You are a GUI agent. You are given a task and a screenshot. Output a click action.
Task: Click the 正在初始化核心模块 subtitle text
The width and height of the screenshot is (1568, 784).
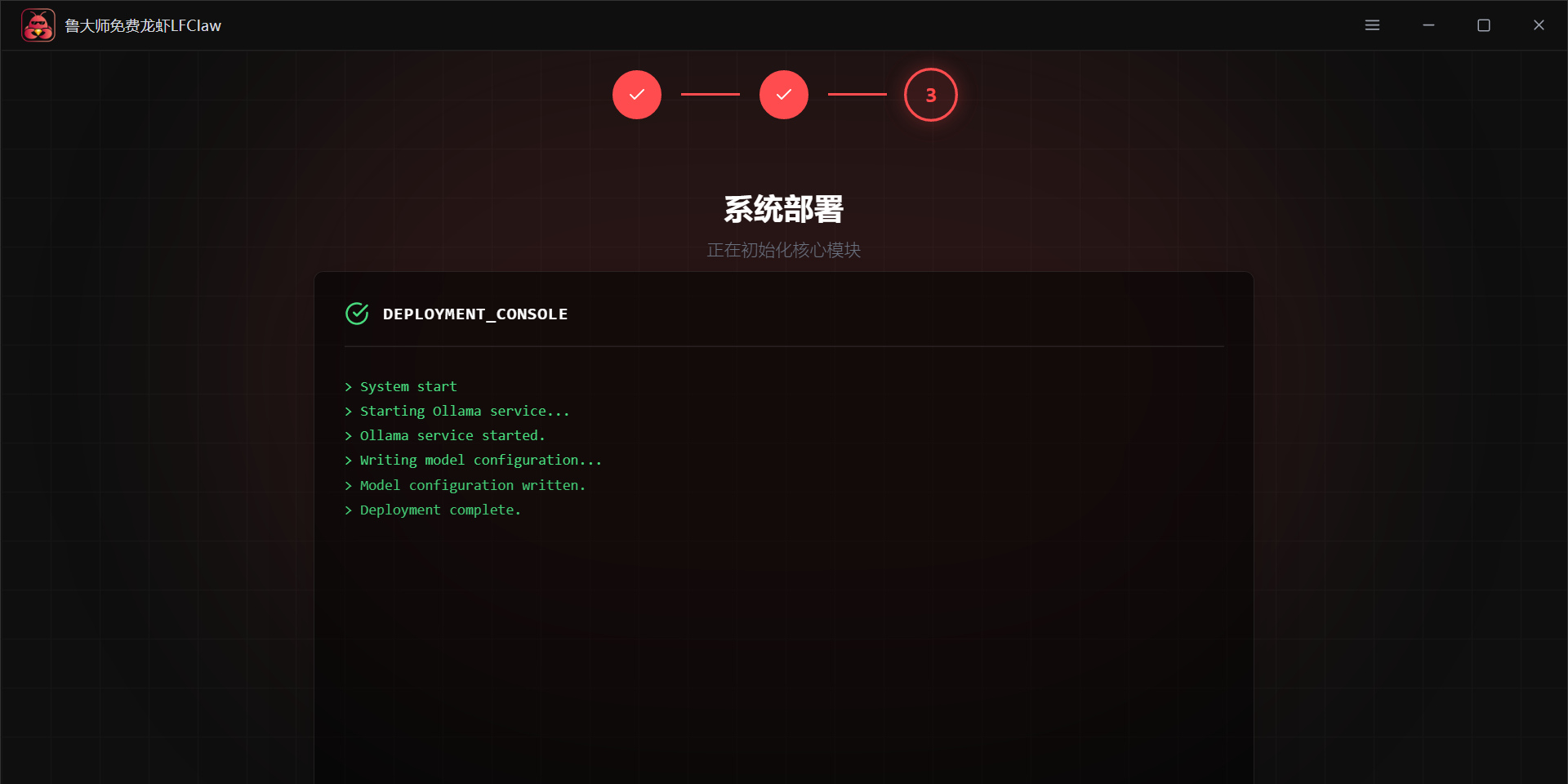click(783, 250)
